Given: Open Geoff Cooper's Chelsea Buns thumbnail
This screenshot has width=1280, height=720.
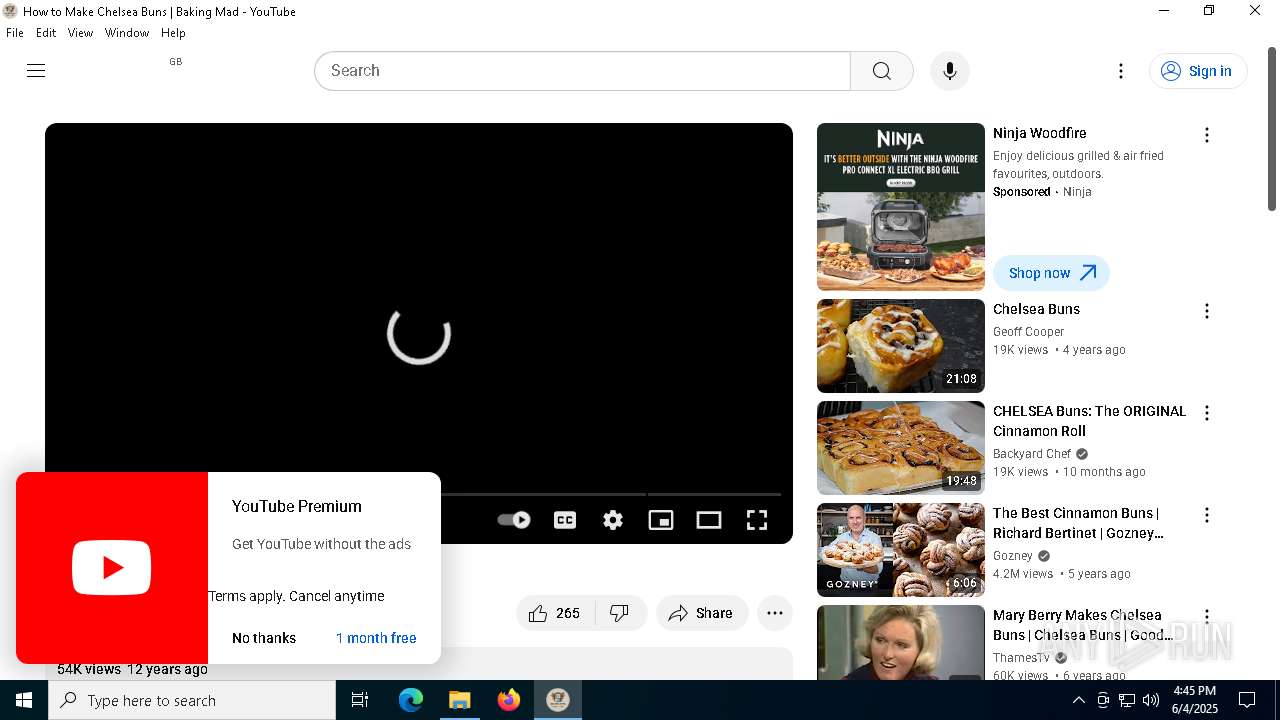Looking at the screenshot, I should tap(901, 346).
